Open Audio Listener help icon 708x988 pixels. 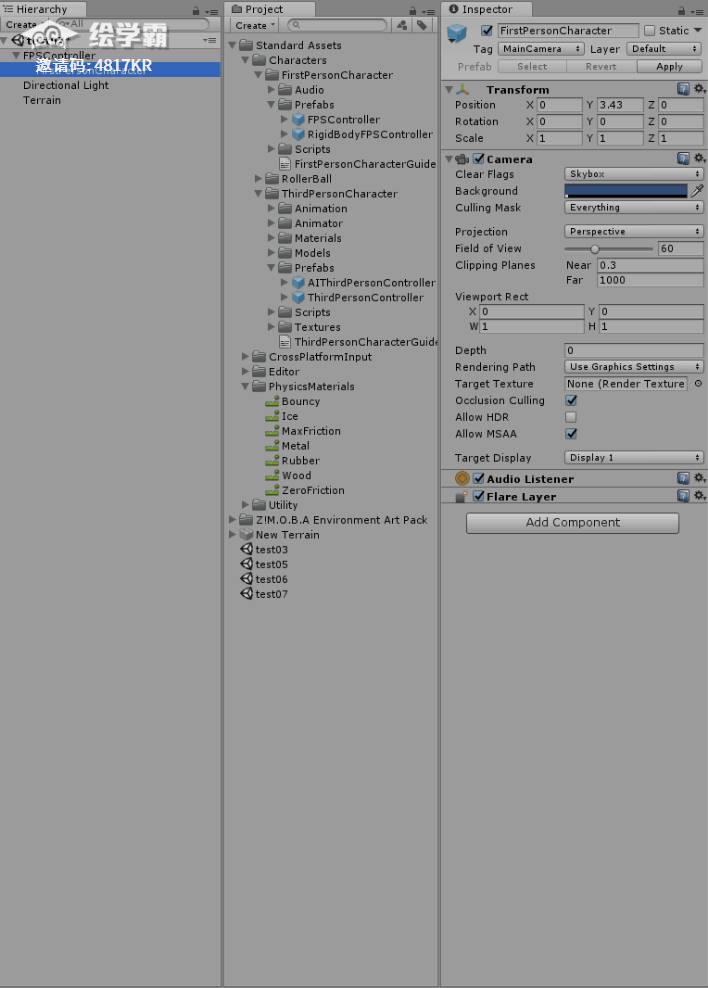(x=683, y=478)
